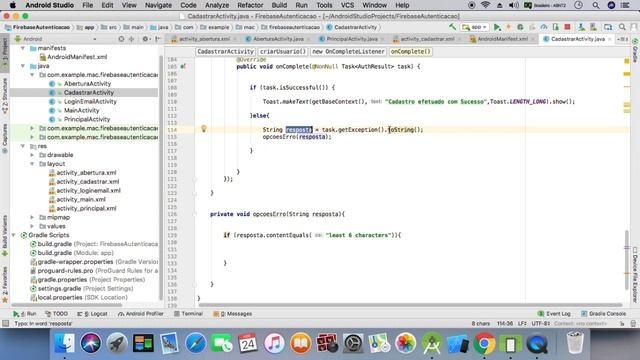
Task: Expand the drawable folder
Action: coord(32,155)
